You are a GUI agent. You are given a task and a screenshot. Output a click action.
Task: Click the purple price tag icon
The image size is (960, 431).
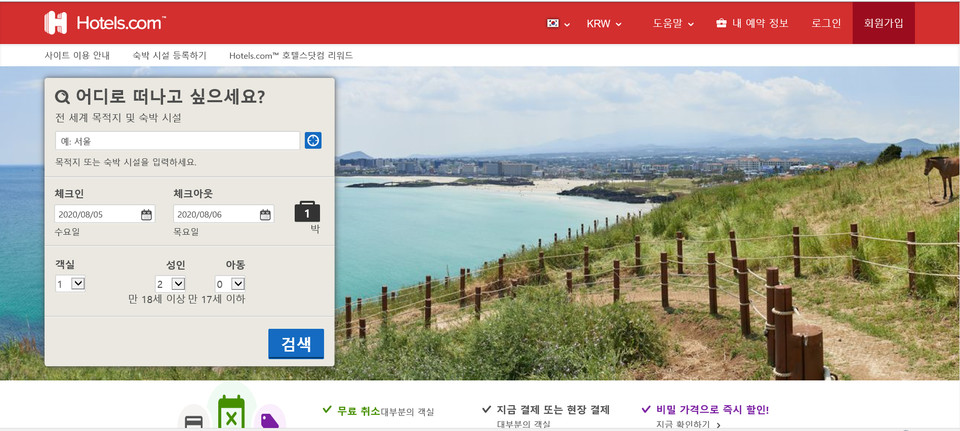[x=269, y=420]
